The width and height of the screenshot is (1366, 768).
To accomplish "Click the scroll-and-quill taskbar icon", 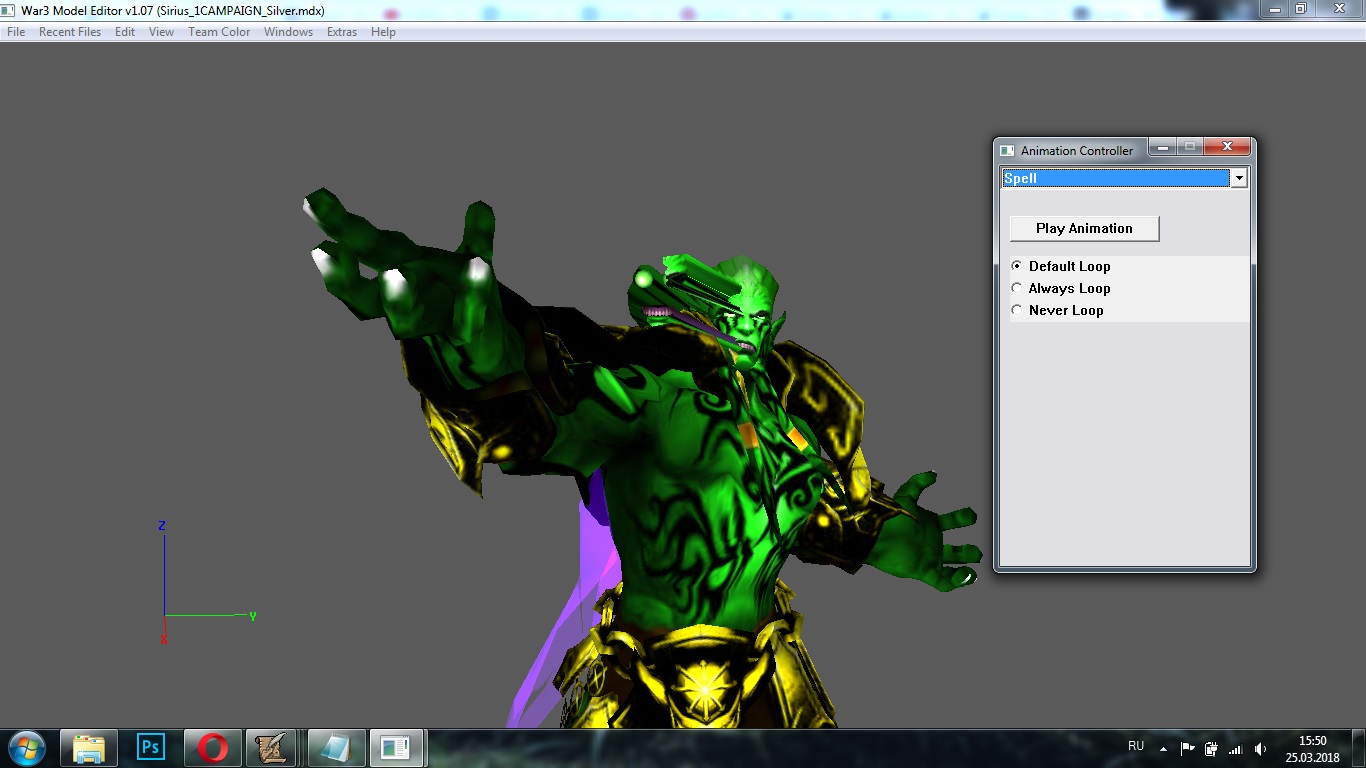I will click(272, 748).
